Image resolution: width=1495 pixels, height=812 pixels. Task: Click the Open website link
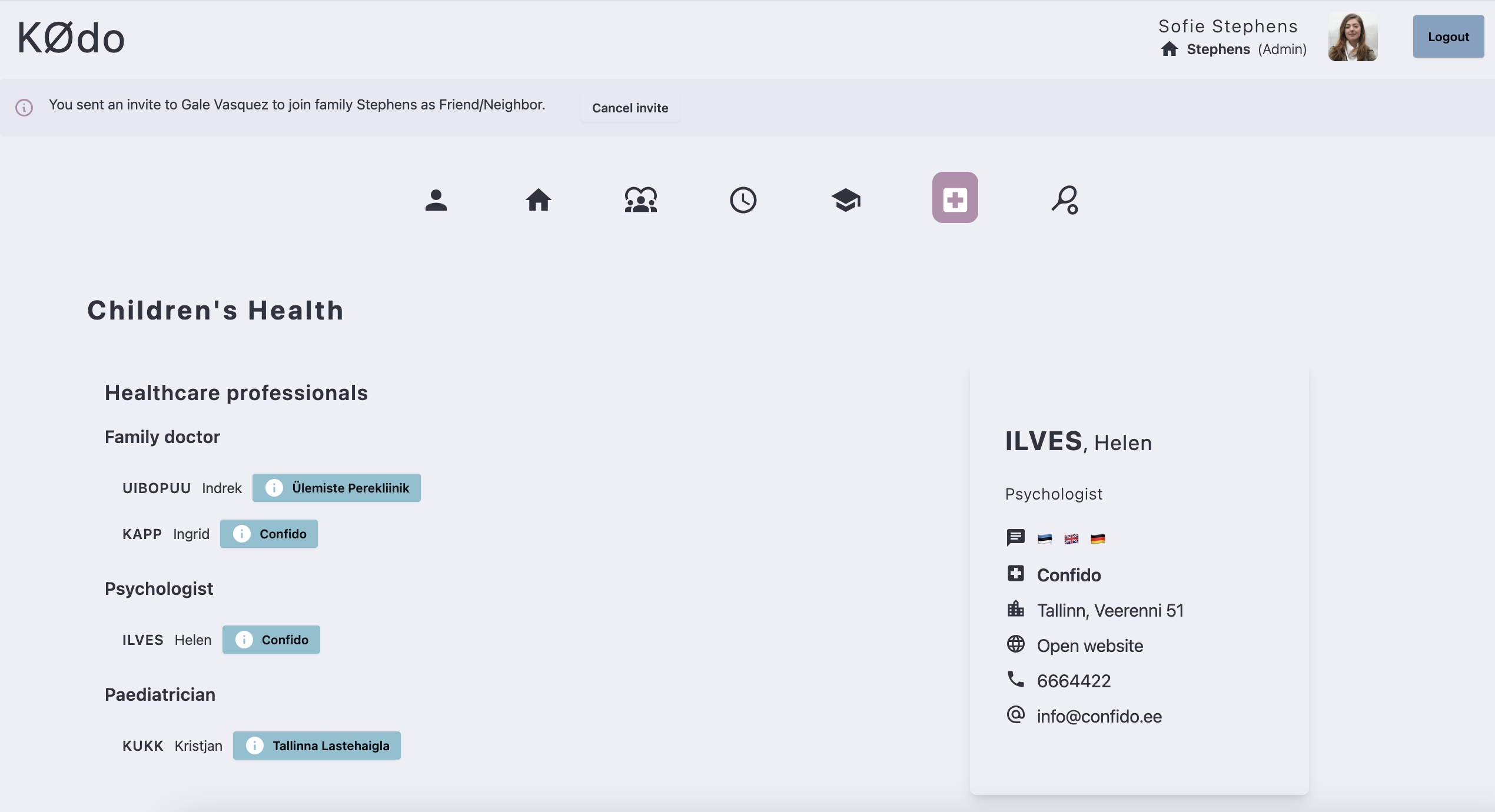pyautogui.click(x=1089, y=645)
